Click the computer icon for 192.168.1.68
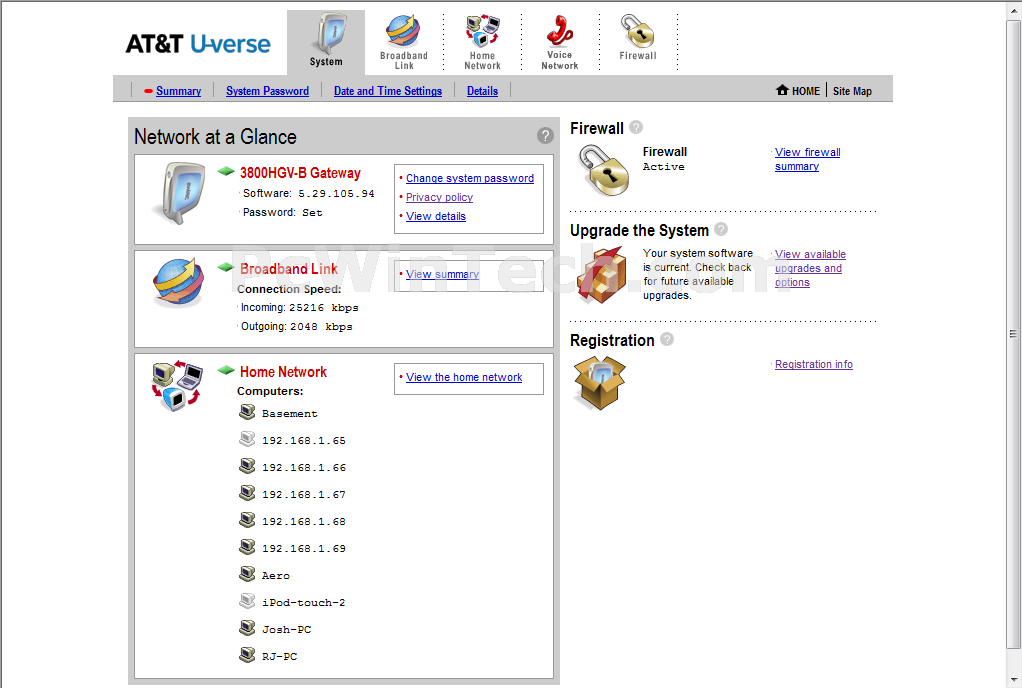Screen dimensions: 1022x688 [247, 520]
